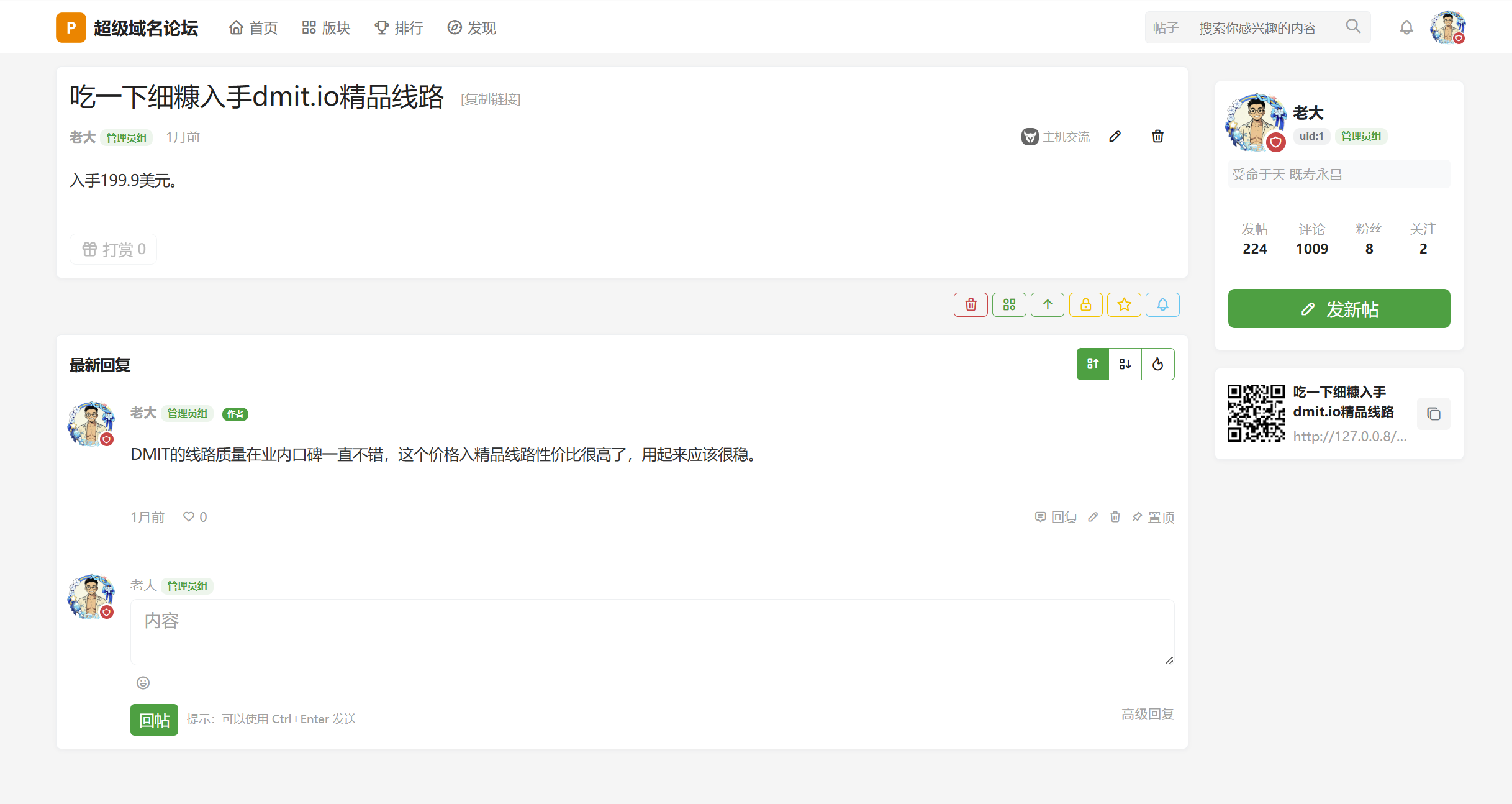Open user avatar menu in header
This screenshot has width=1512, height=804.
pos(1447,27)
